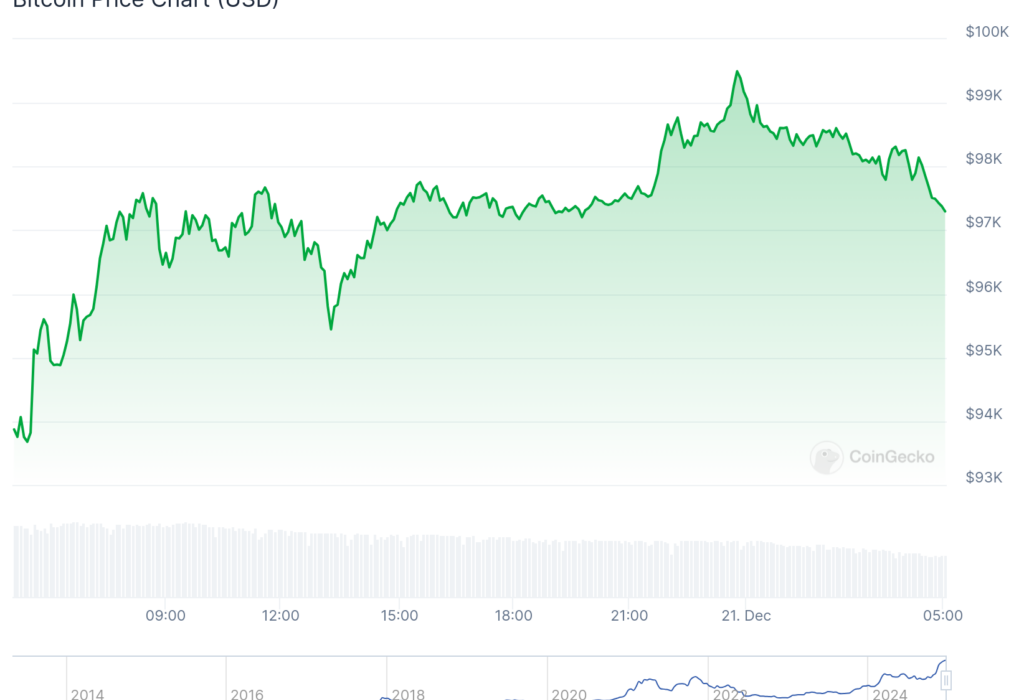Image resolution: width=1024 pixels, height=700 pixels.
Task: Grab the range navigator handle
Action: coord(945,681)
